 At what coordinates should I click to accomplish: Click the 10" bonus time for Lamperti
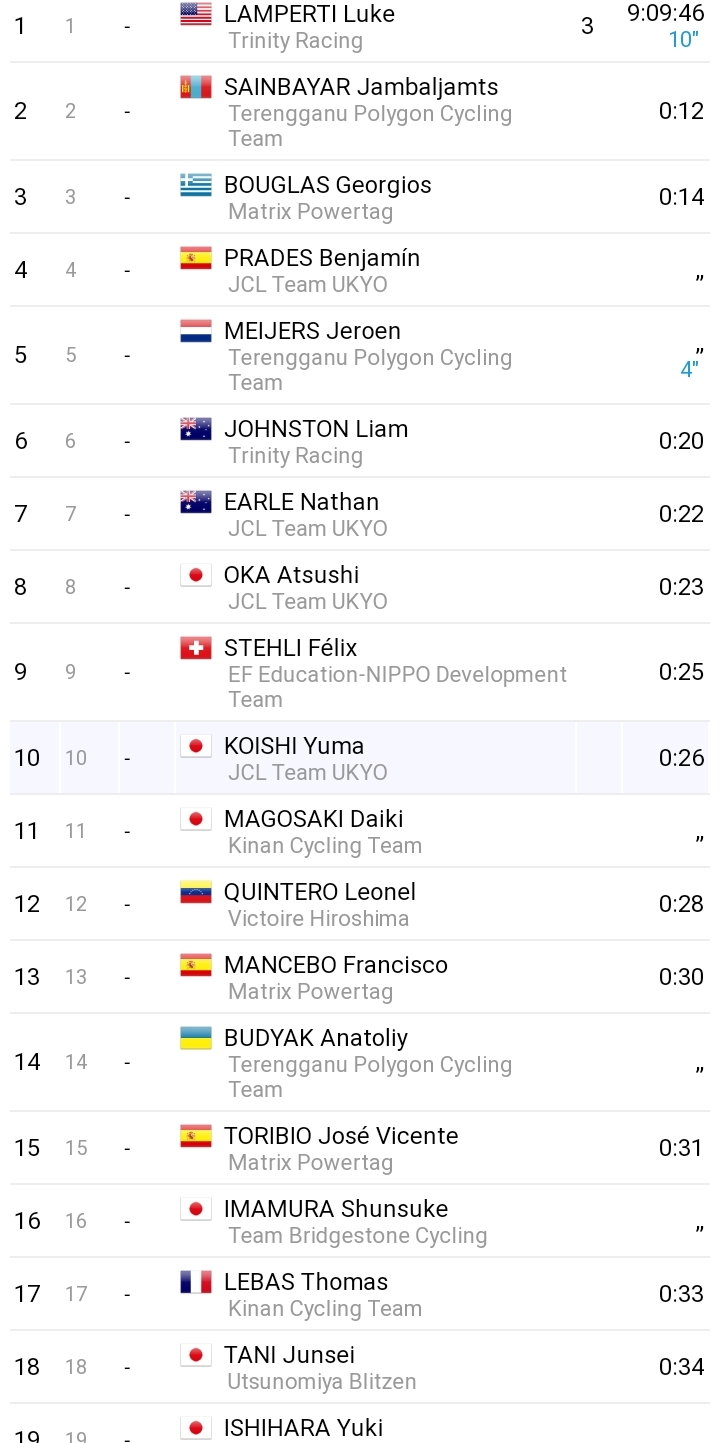[x=683, y=40]
